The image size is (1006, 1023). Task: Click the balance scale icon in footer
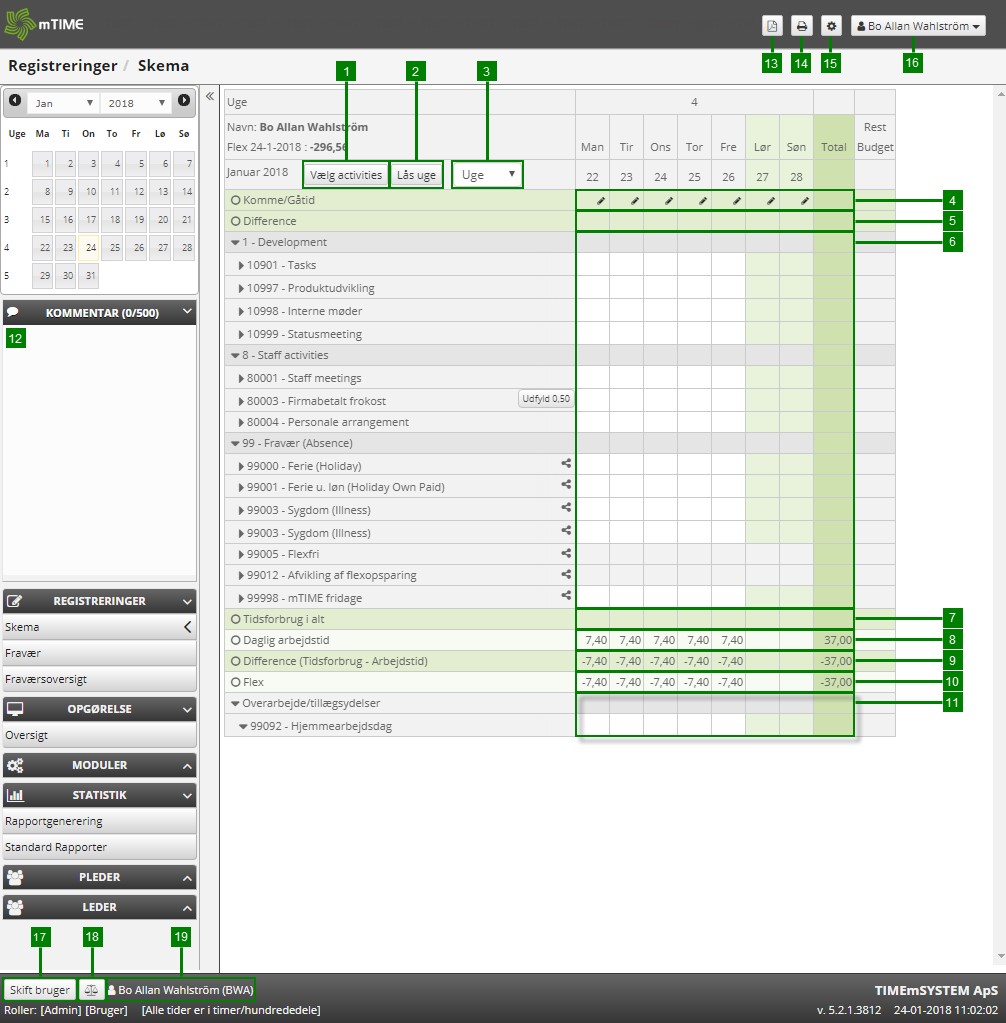pyautogui.click(x=91, y=990)
